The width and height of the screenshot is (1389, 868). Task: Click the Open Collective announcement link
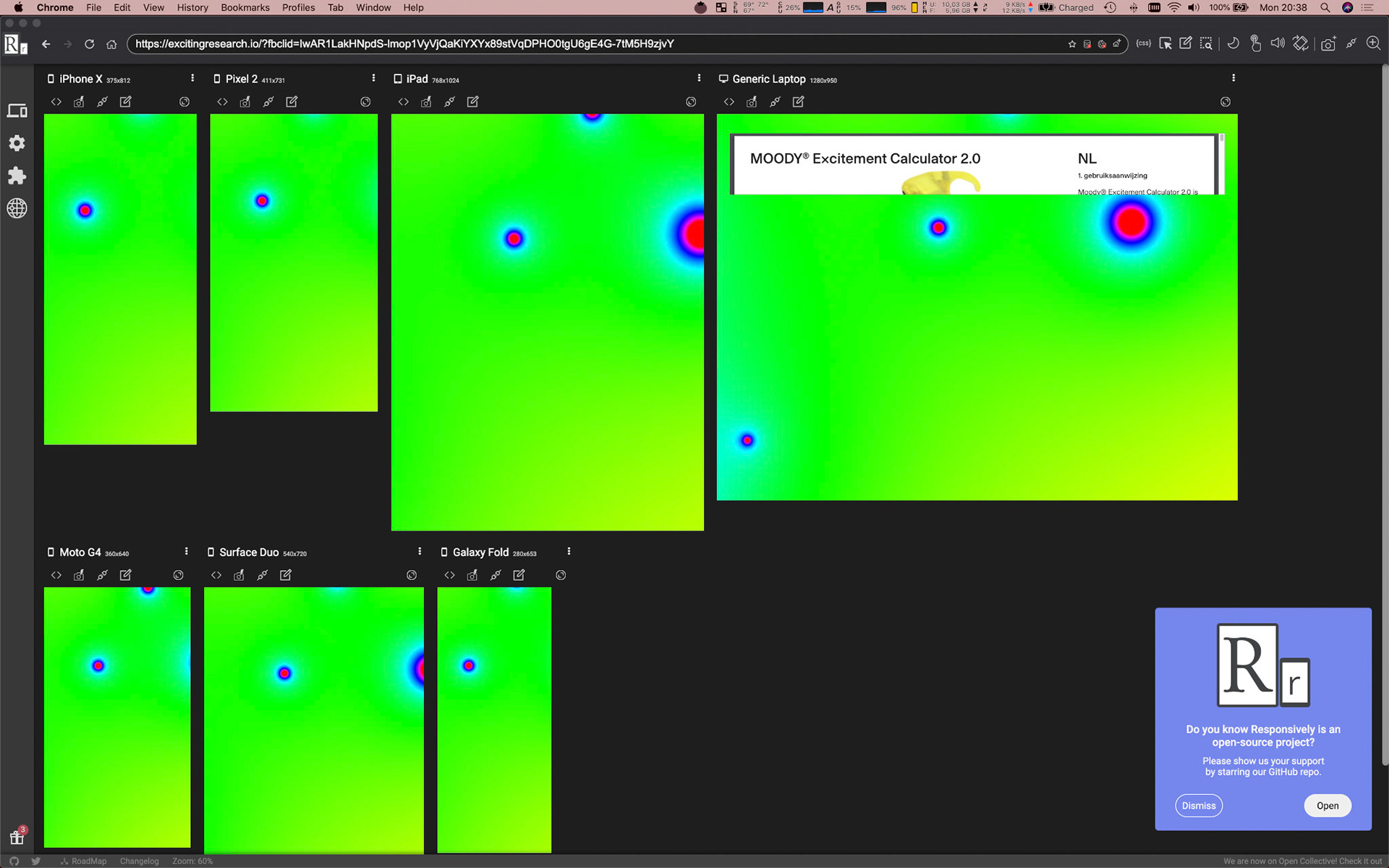click(x=1302, y=861)
